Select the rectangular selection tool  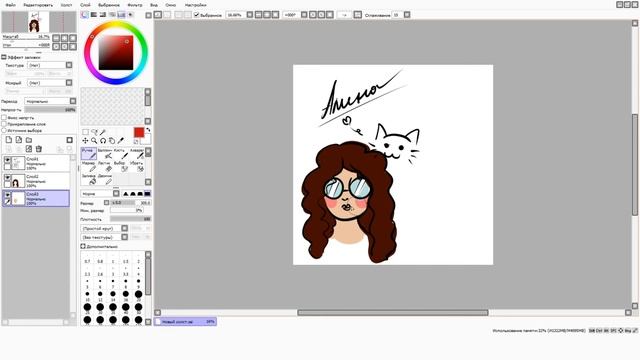(x=85, y=132)
